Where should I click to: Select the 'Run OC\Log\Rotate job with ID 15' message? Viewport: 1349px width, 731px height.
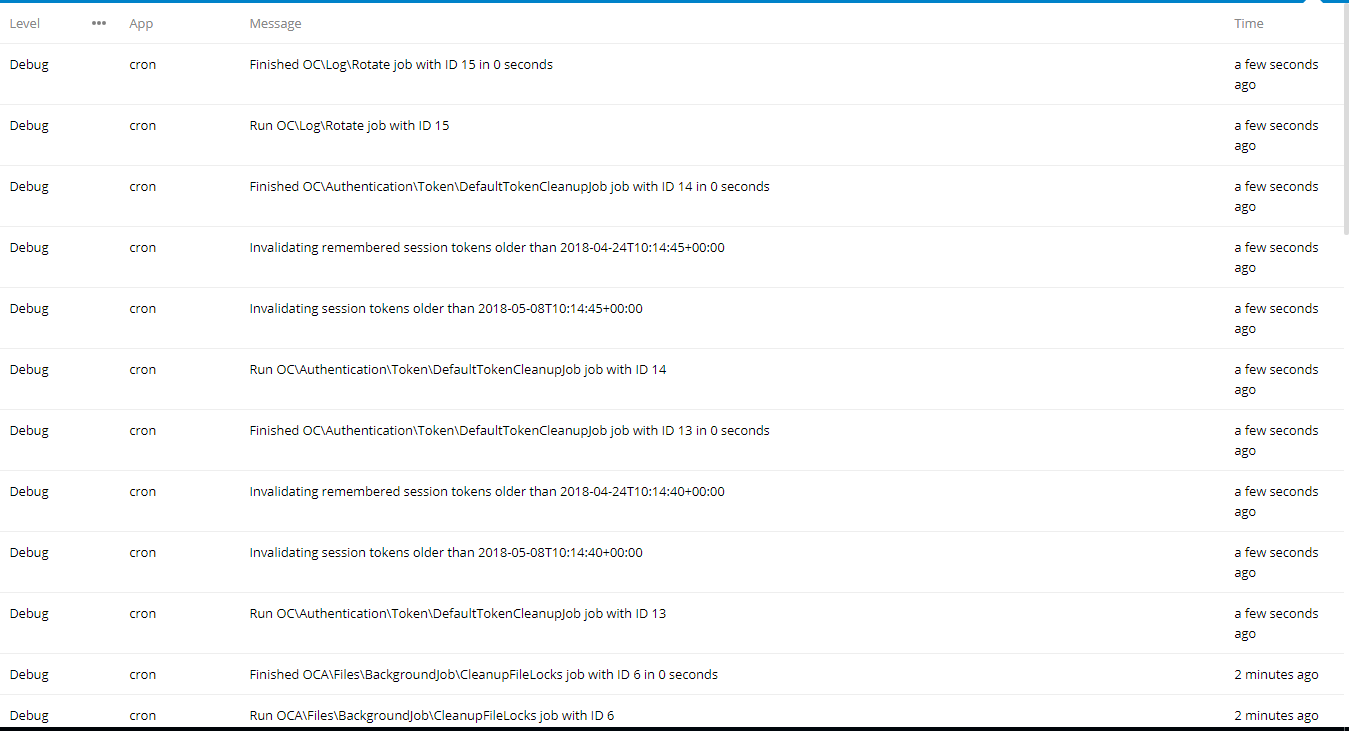pos(349,126)
